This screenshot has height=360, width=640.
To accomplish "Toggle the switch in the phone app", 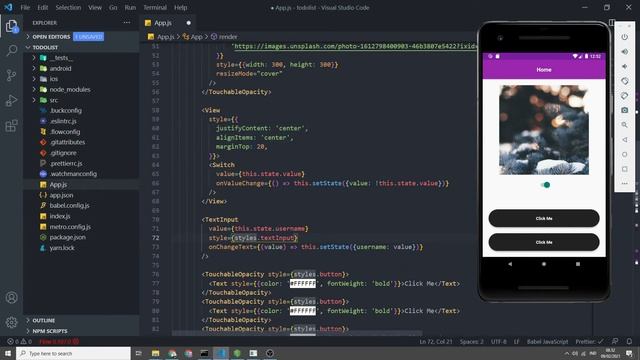I will (x=545, y=185).
